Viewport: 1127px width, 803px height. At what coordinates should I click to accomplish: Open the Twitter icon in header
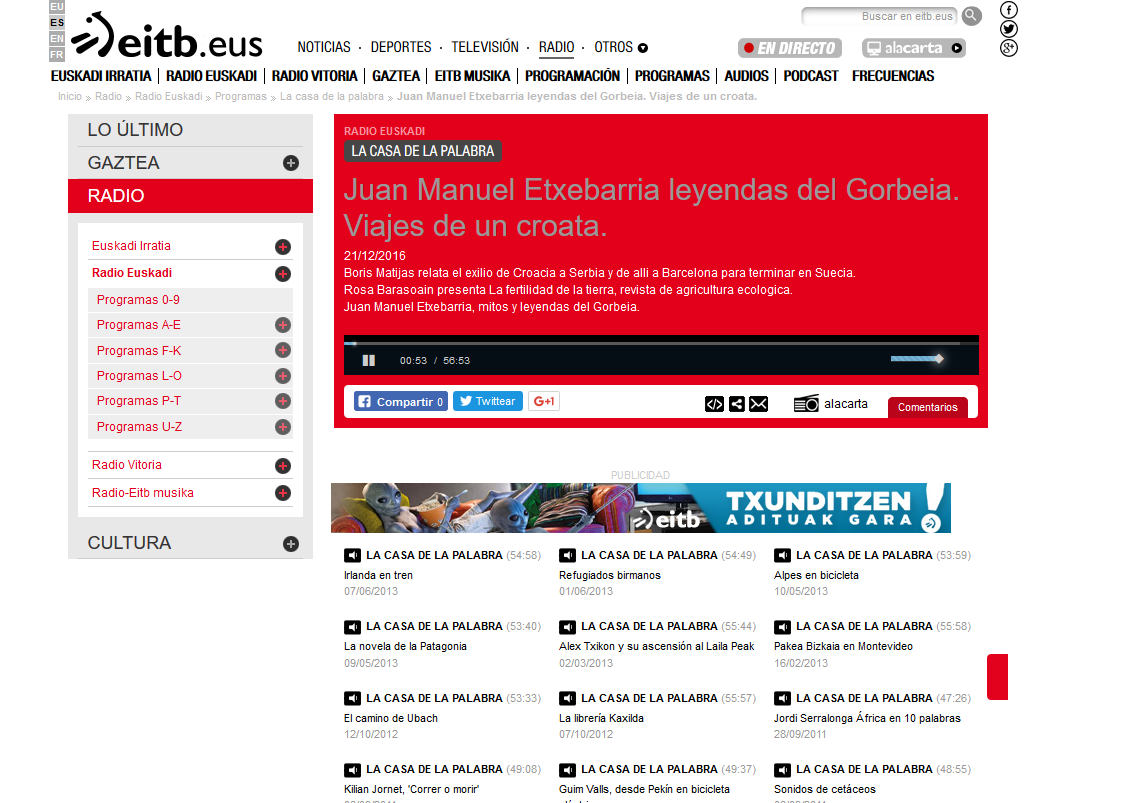point(1009,29)
